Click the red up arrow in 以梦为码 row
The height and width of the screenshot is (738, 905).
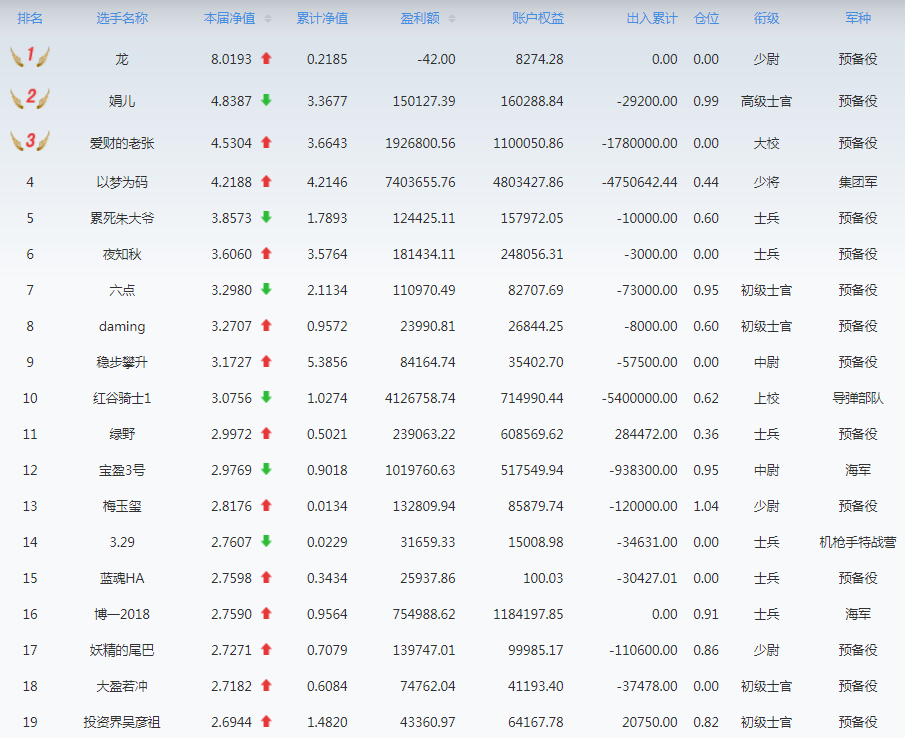tap(266, 182)
